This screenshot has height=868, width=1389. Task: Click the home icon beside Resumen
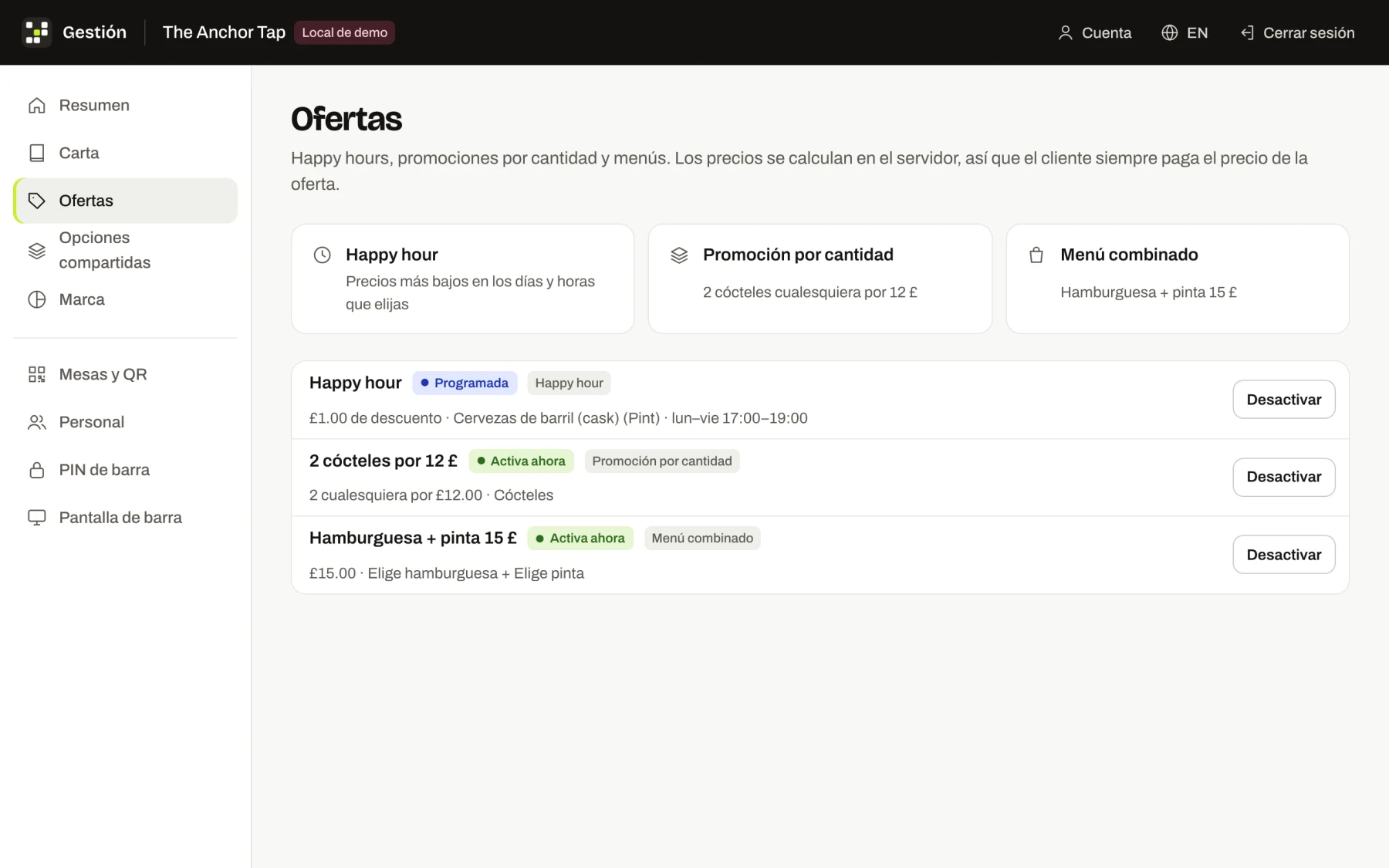pos(37,106)
